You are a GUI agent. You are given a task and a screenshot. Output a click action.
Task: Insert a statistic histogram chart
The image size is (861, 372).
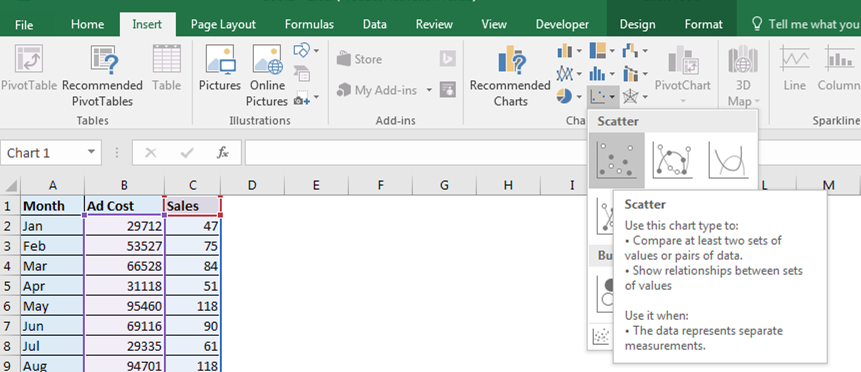click(597, 73)
